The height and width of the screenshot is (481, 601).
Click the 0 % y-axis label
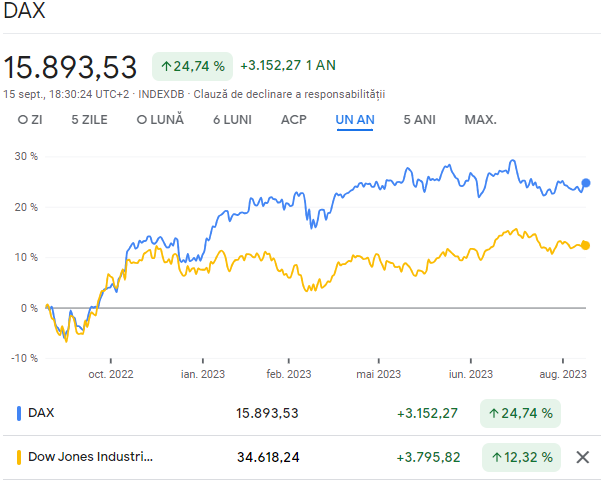(29, 308)
